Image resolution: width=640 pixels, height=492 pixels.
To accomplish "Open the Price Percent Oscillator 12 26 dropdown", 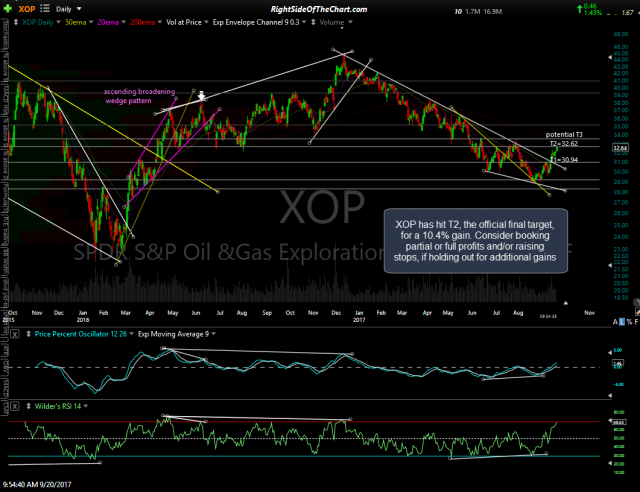I will pos(131,334).
